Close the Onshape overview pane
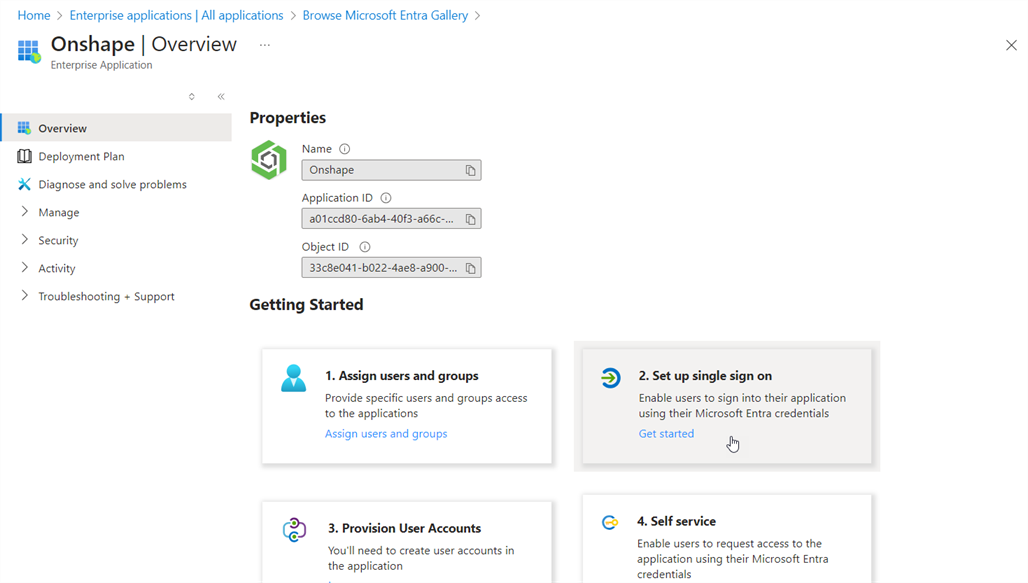 click(1011, 45)
